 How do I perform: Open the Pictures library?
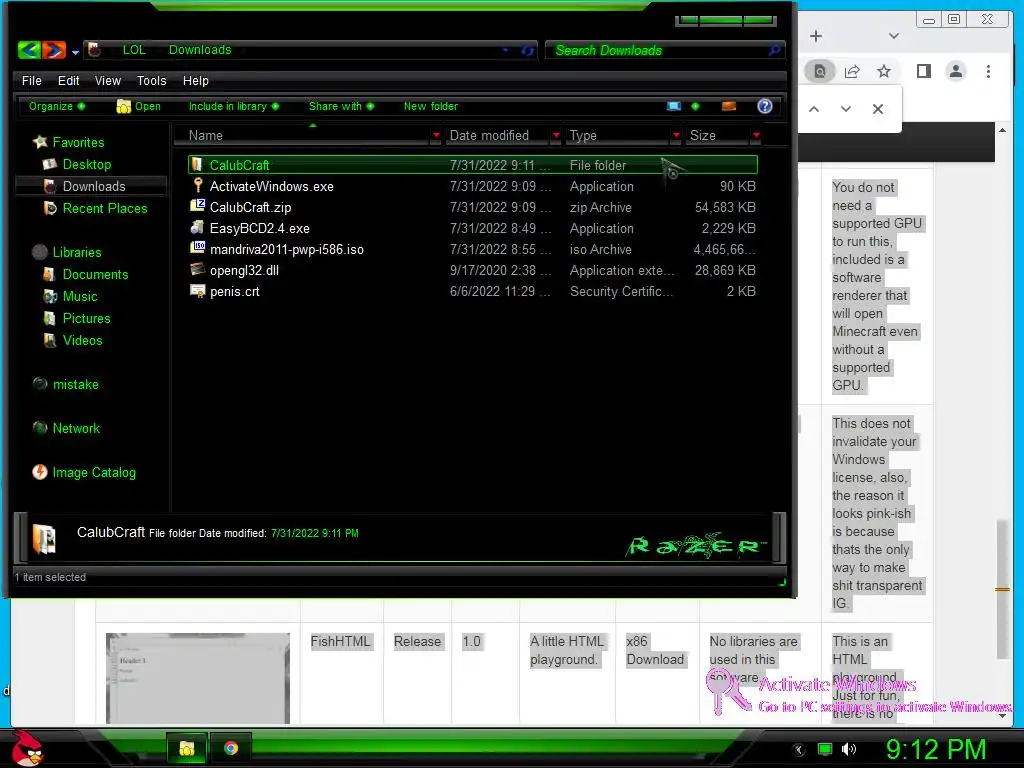[x=86, y=319]
